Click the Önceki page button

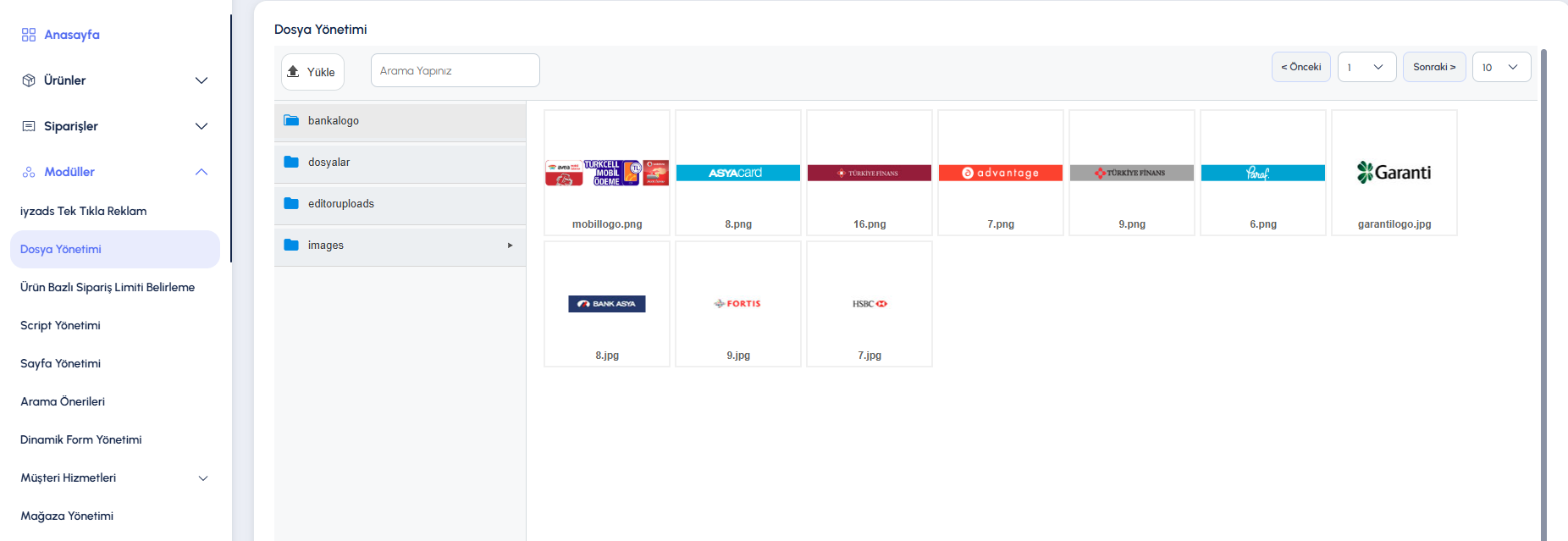(x=1301, y=67)
